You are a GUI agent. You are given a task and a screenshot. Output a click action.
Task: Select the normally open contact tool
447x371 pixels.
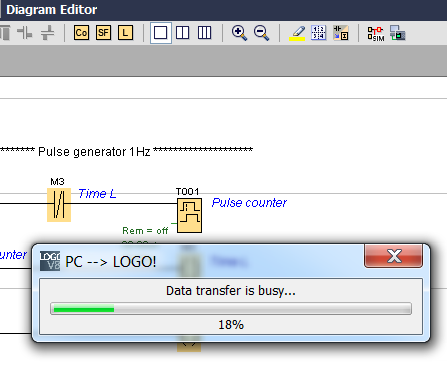(25, 33)
